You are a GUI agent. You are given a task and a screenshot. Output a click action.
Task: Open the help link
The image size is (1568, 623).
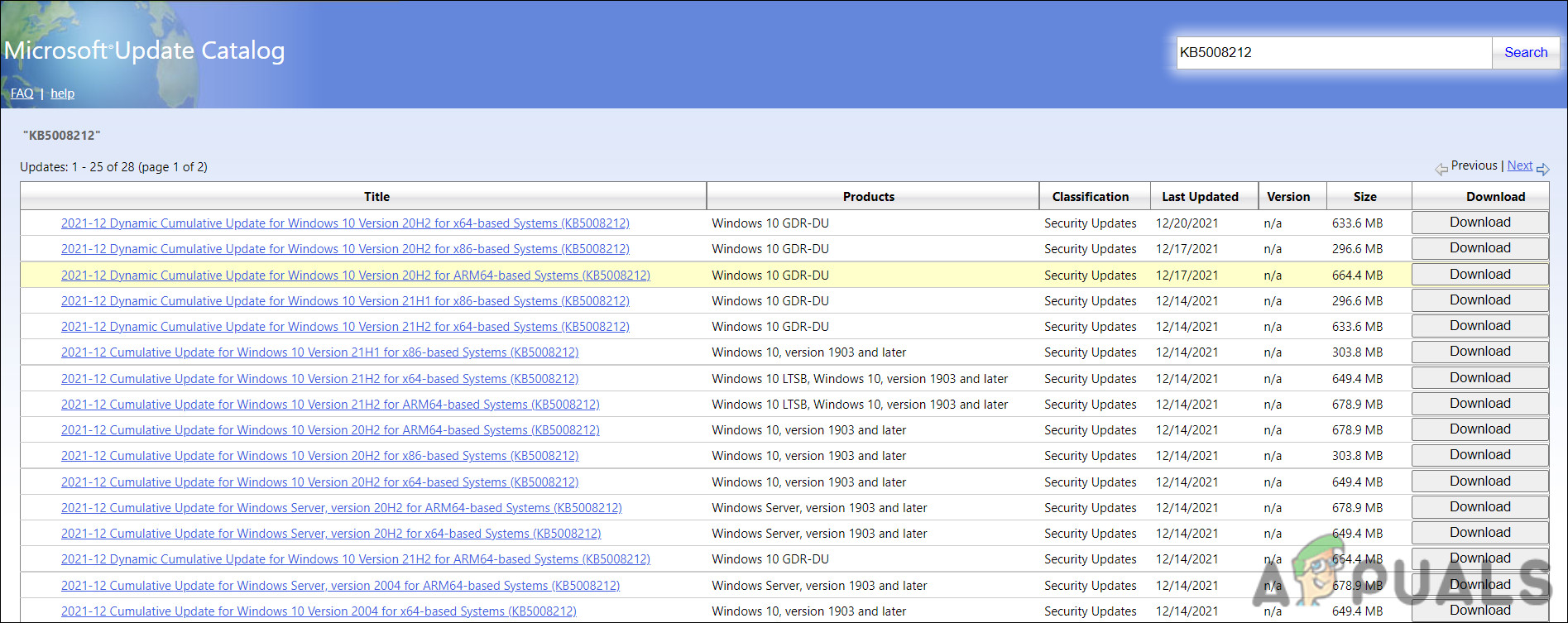(x=62, y=93)
